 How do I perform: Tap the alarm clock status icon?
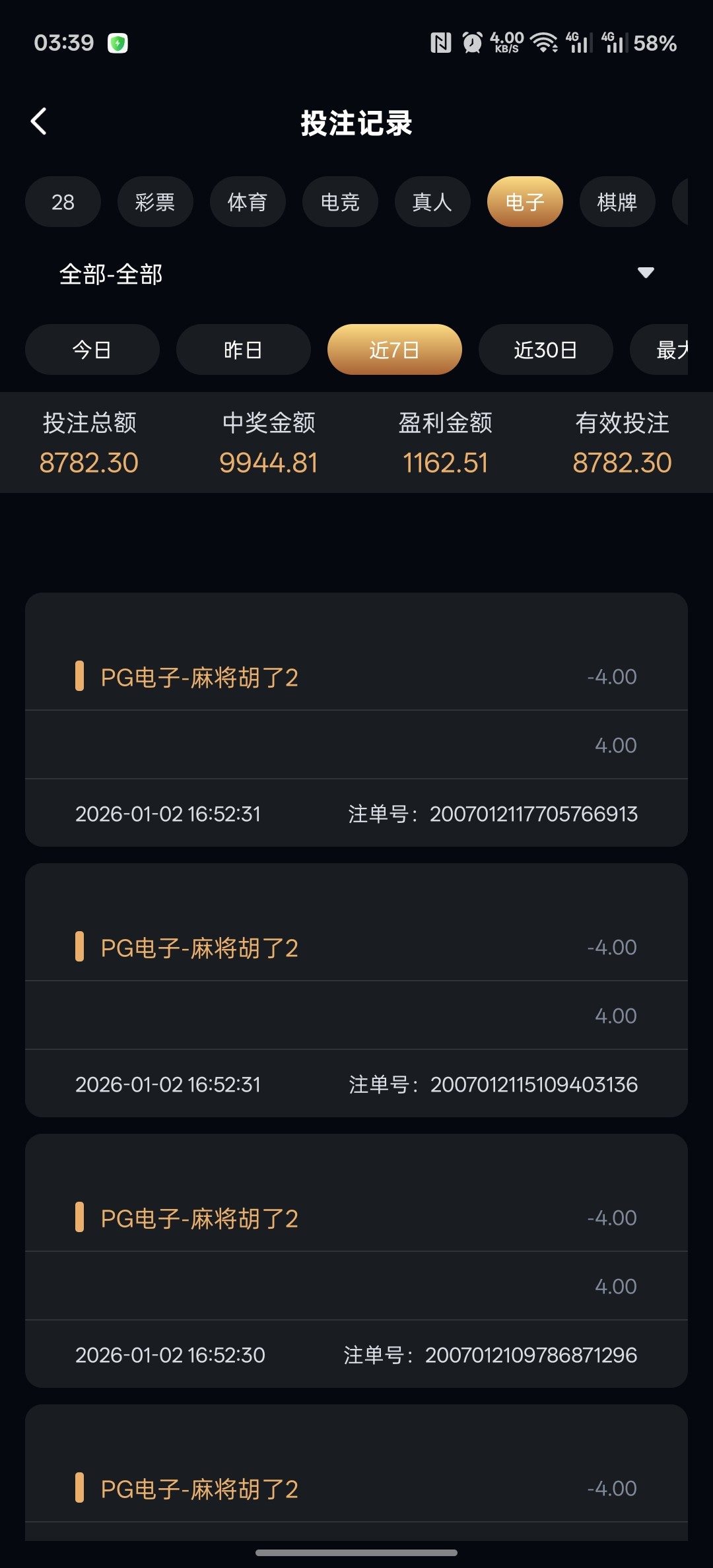coord(472,44)
